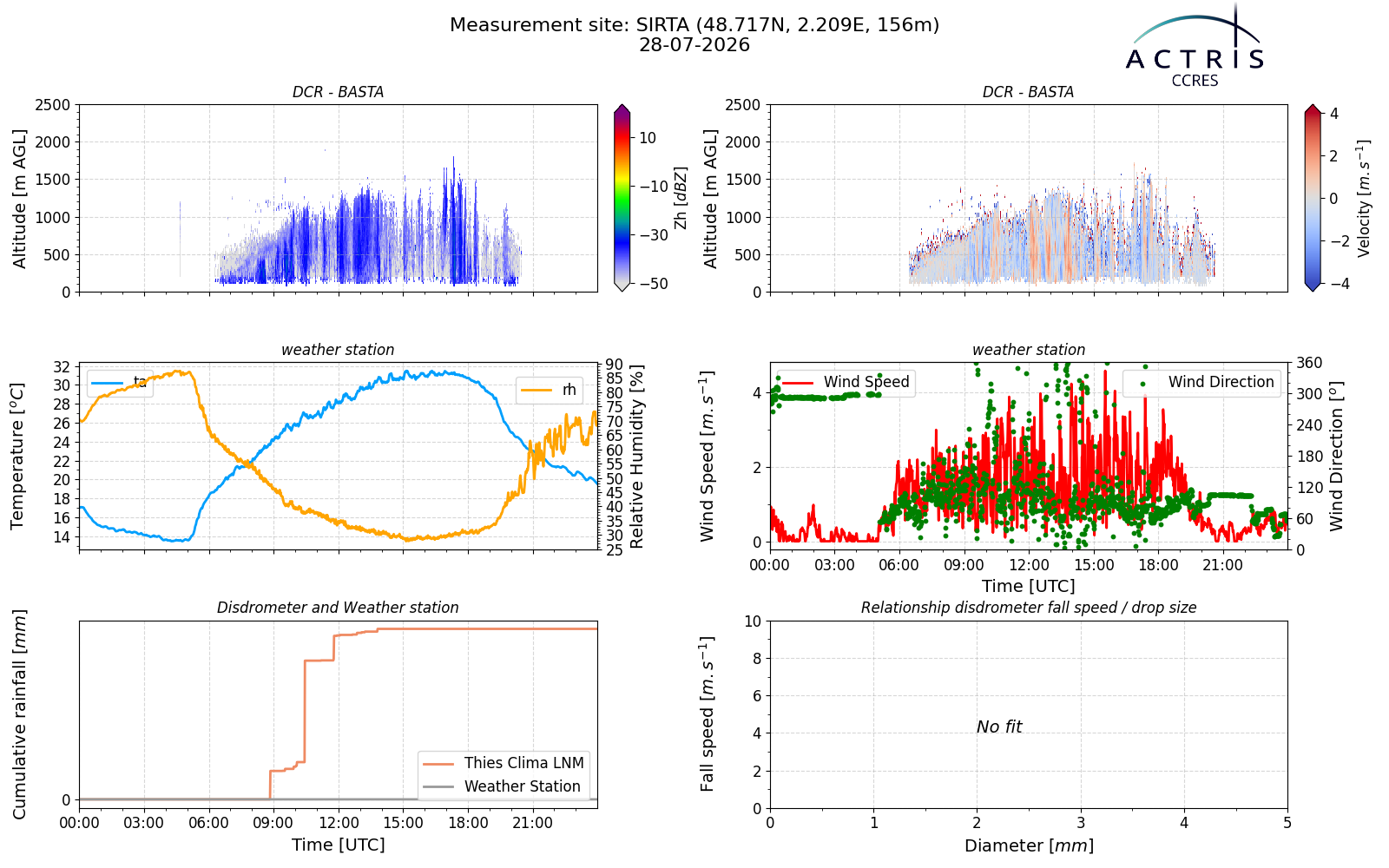Click 'Time [UTC]' label under rainfall plot

click(x=338, y=845)
